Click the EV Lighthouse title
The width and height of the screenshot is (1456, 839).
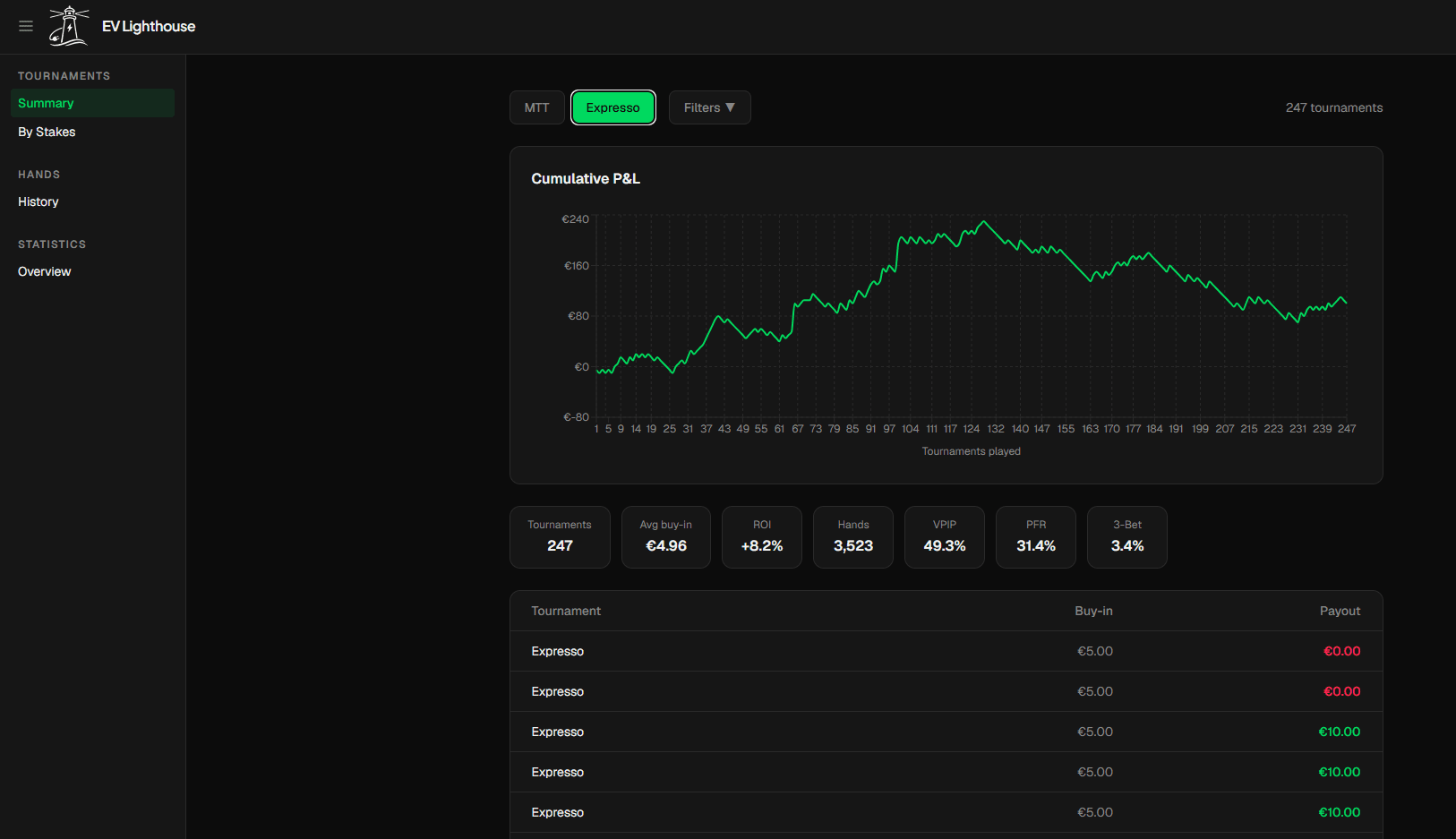(x=149, y=27)
